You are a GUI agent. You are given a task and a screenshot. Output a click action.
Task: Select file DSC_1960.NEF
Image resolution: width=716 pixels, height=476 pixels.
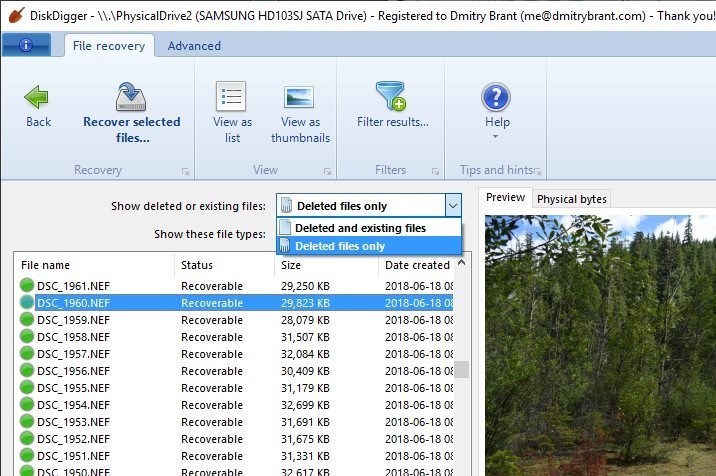click(74, 303)
